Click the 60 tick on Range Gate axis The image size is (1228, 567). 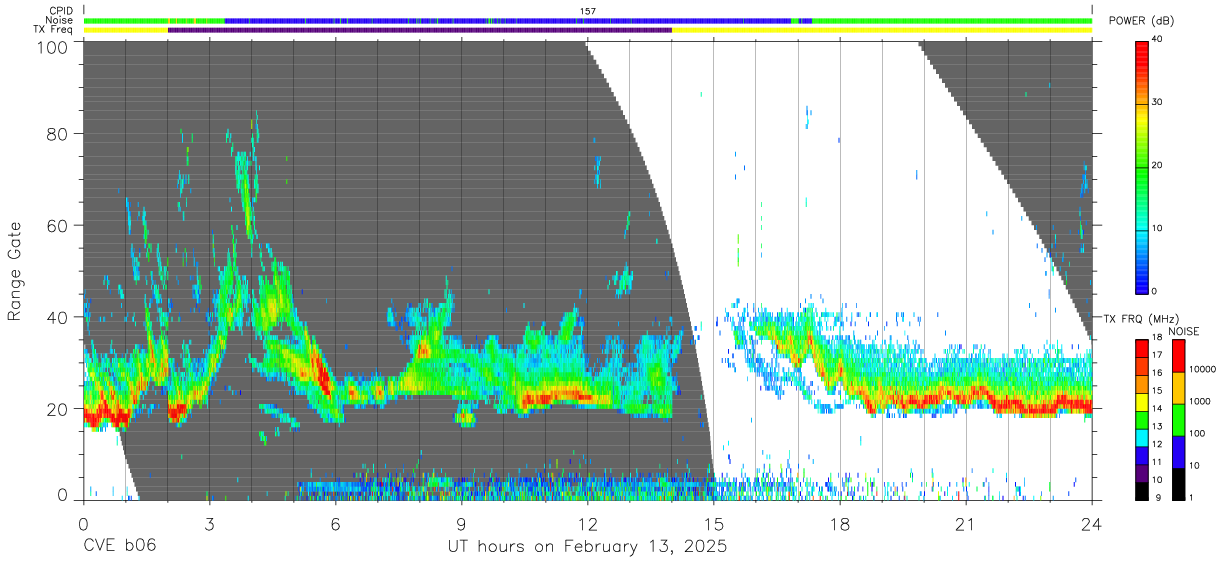pos(60,225)
